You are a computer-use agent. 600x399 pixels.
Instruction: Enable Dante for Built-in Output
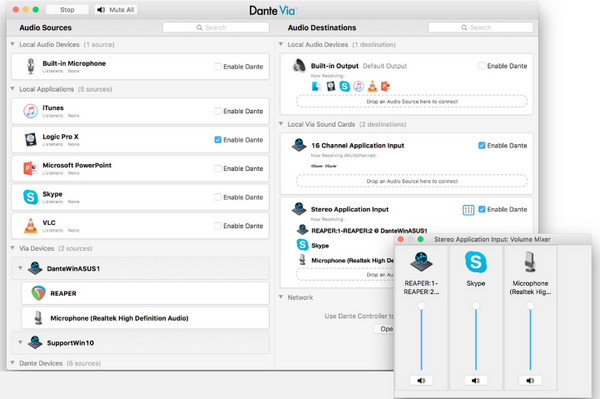(x=482, y=66)
